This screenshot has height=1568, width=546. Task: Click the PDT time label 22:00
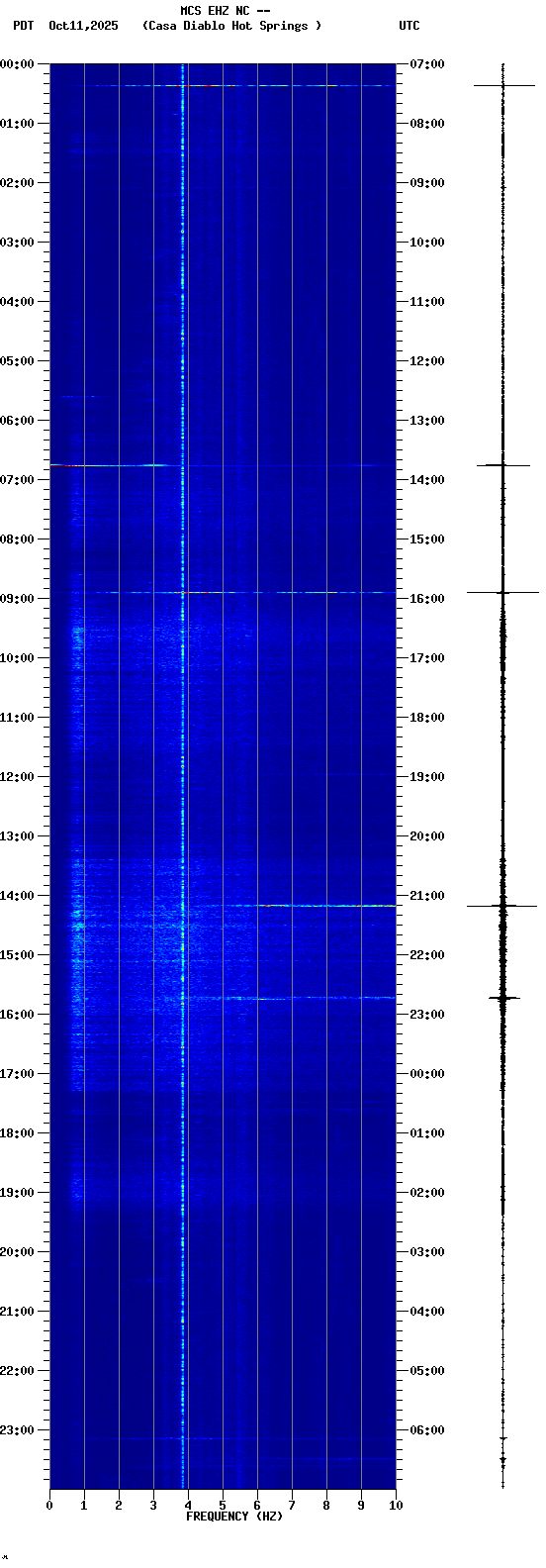click(18, 1371)
